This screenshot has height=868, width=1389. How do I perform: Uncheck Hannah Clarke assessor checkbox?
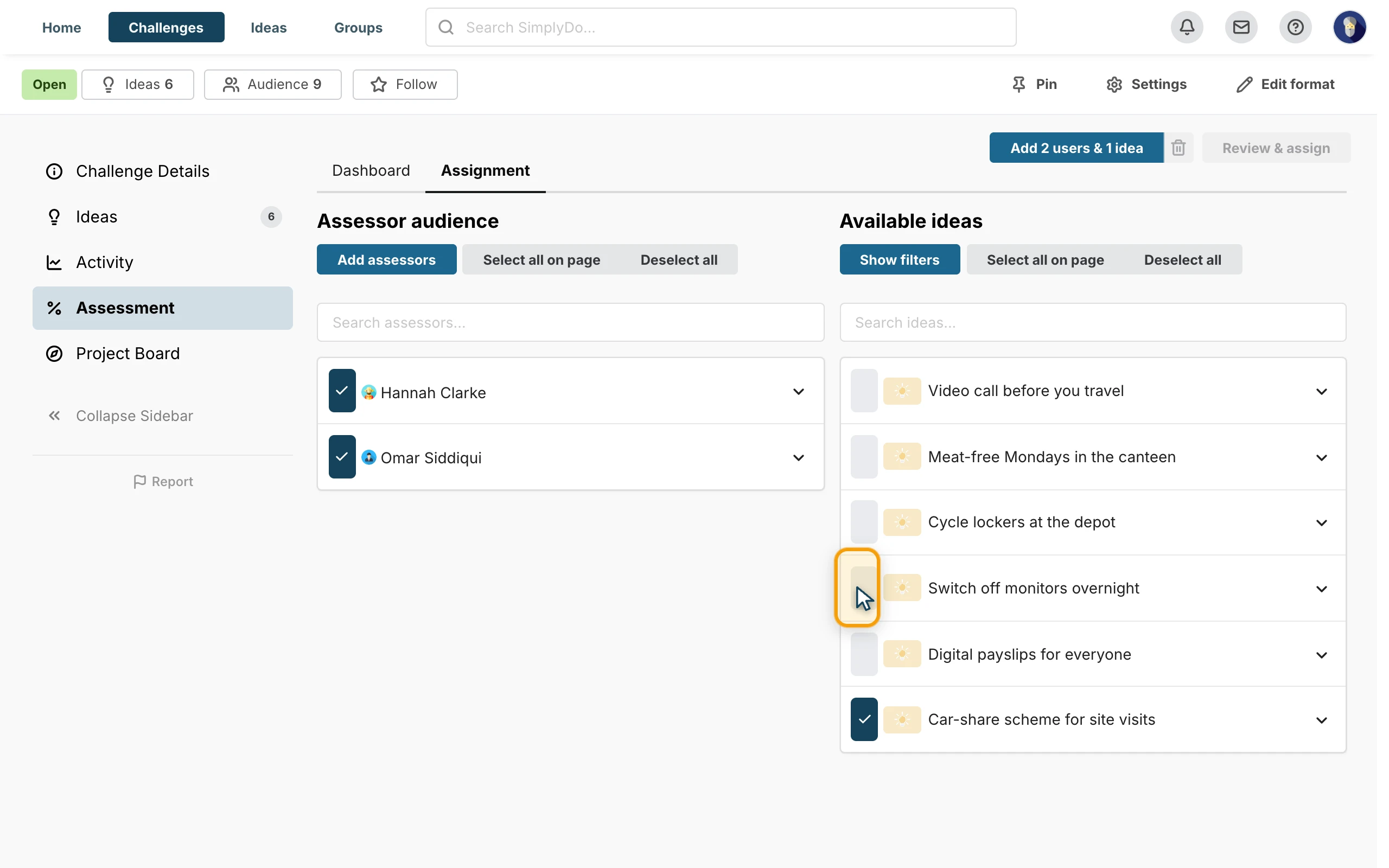[x=342, y=391]
